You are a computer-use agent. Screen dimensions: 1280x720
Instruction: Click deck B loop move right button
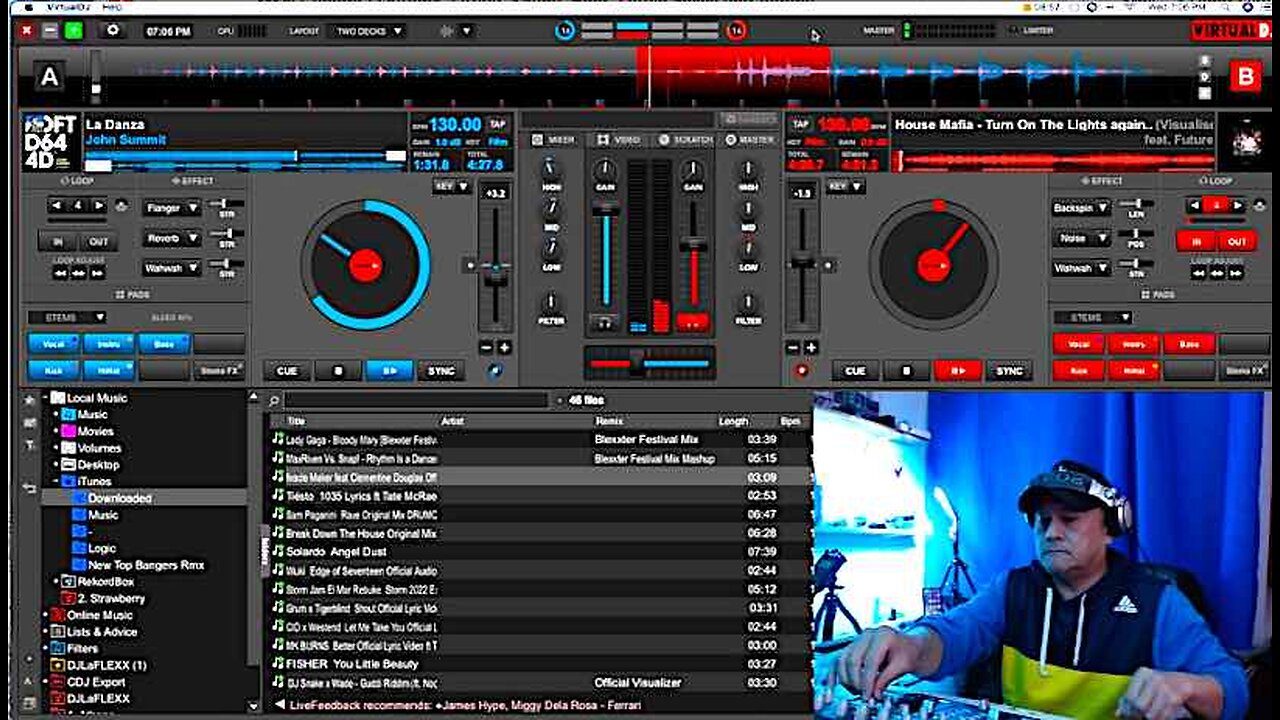pyautogui.click(x=1235, y=273)
